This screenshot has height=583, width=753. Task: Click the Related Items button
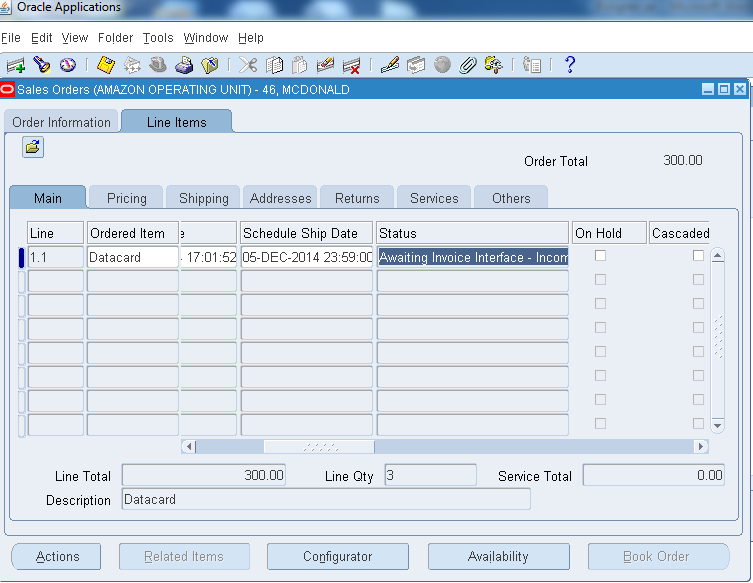pos(184,556)
